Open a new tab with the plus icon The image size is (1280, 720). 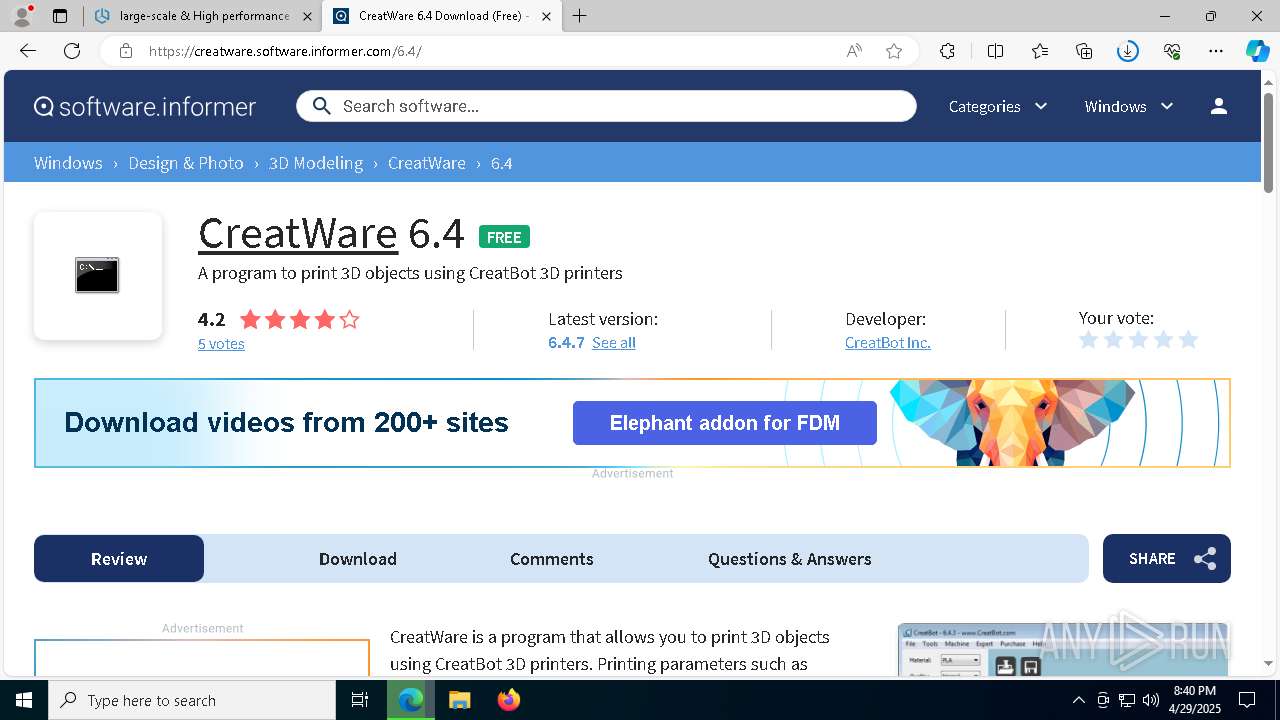pos(579,16)
